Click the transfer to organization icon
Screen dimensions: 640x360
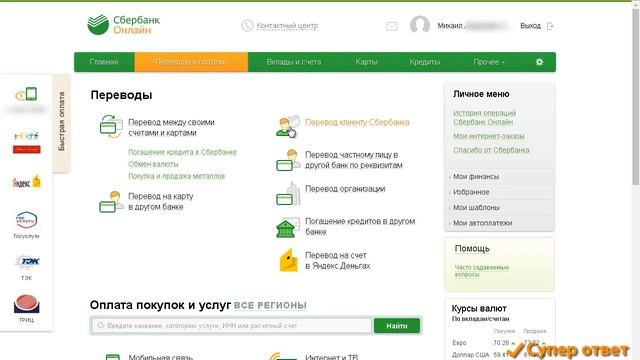(288, 194)
